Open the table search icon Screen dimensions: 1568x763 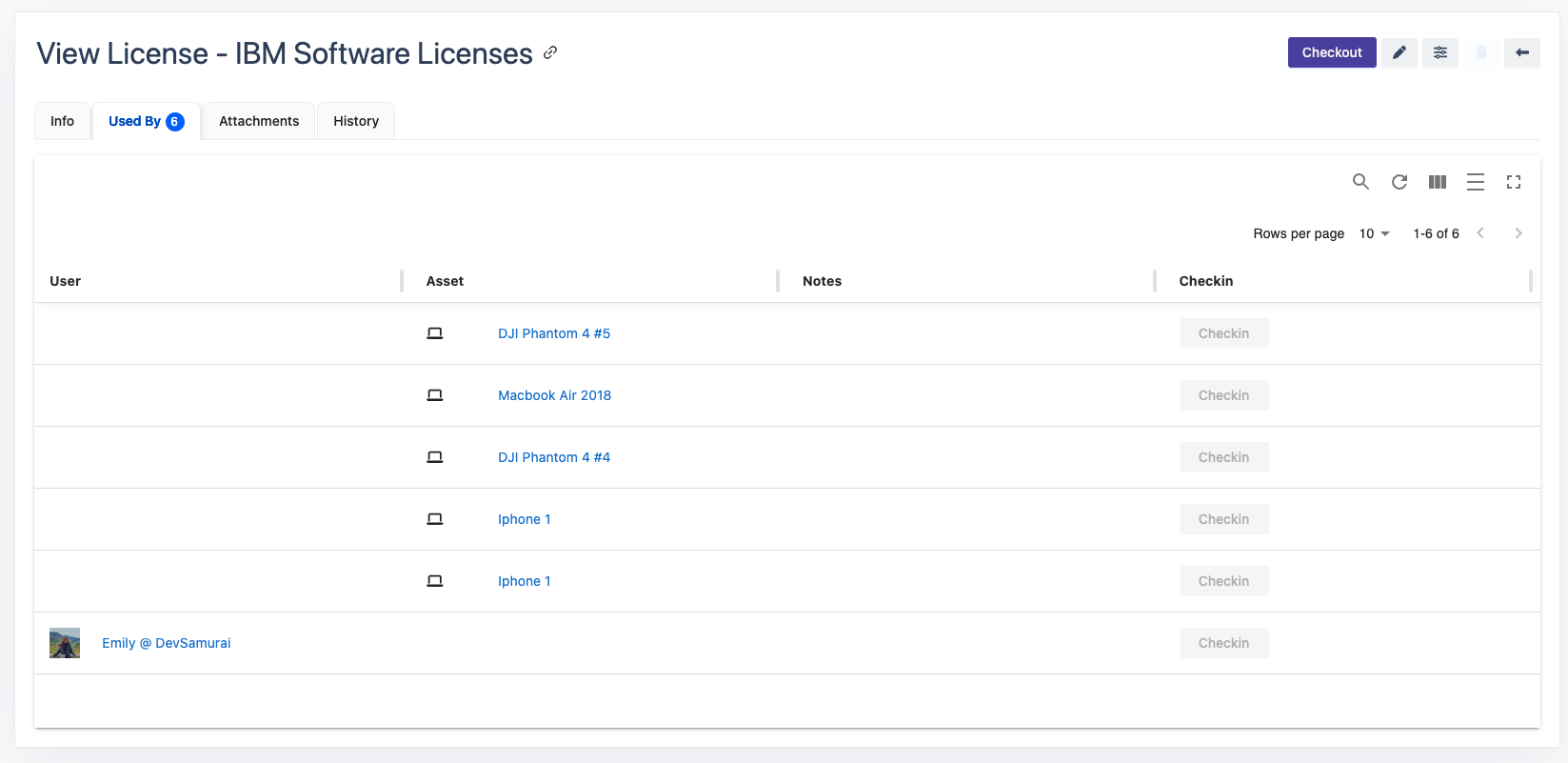(x=1360, y=182)
